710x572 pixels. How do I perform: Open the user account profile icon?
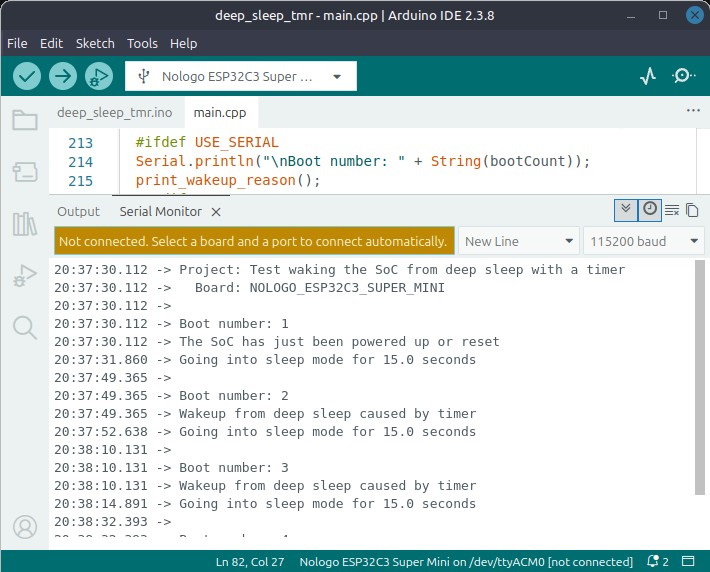[x=25, y=527]
